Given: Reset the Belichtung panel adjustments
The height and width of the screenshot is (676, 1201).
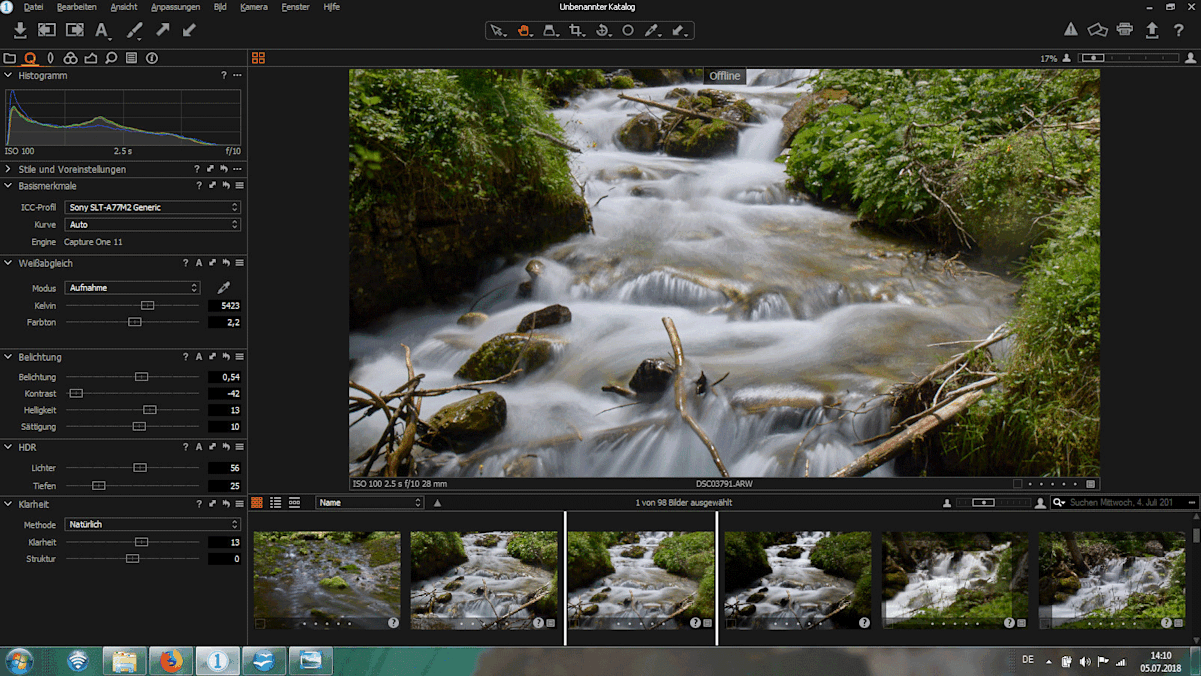Looking at the screenshot, I should tap(225, 356).
